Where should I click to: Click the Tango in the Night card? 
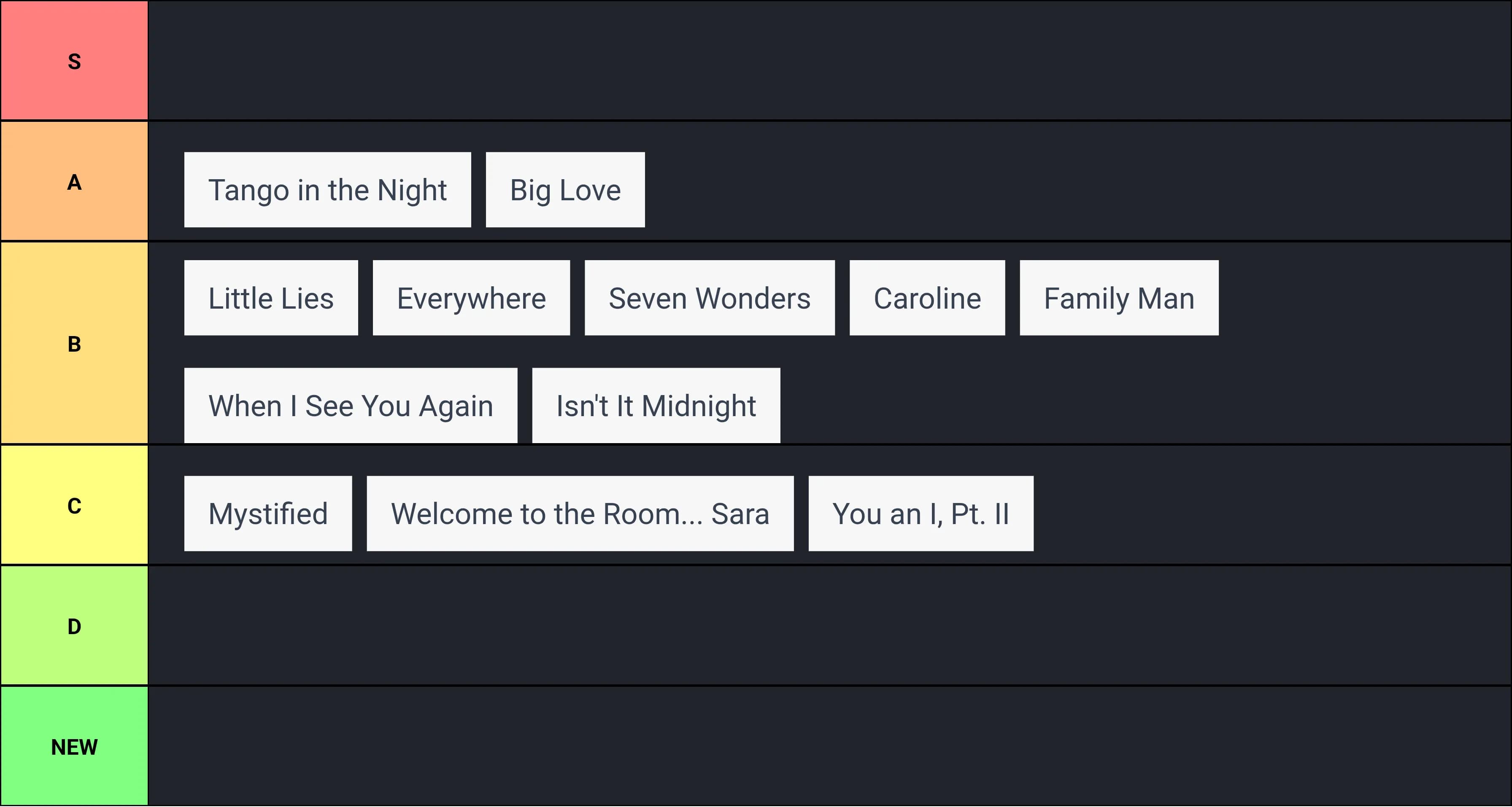[x=327, y=190]
